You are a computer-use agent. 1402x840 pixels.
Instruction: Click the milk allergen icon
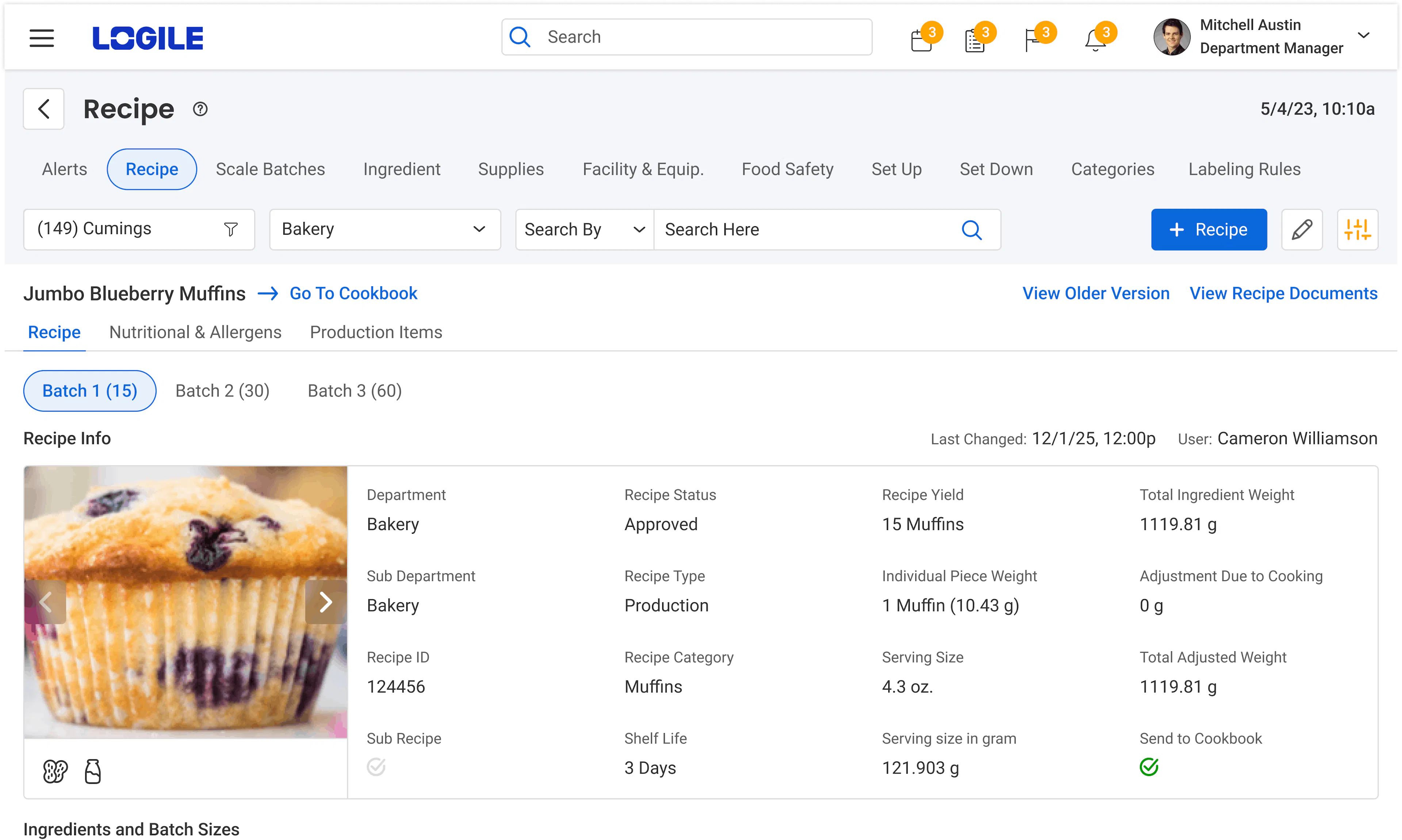point(92,771)
